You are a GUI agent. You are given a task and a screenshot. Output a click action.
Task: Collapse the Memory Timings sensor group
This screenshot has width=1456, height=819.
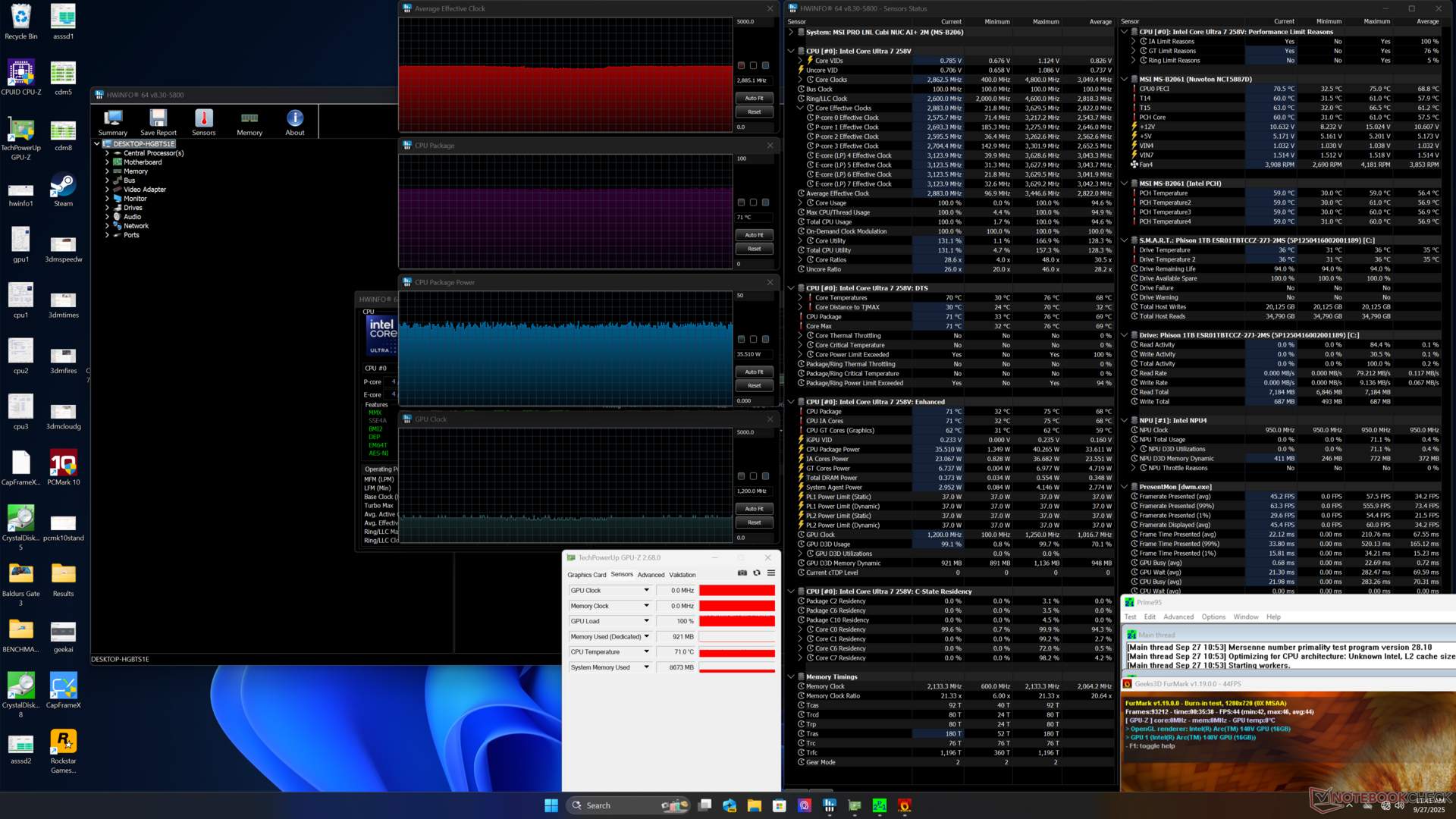coord(791,677)
